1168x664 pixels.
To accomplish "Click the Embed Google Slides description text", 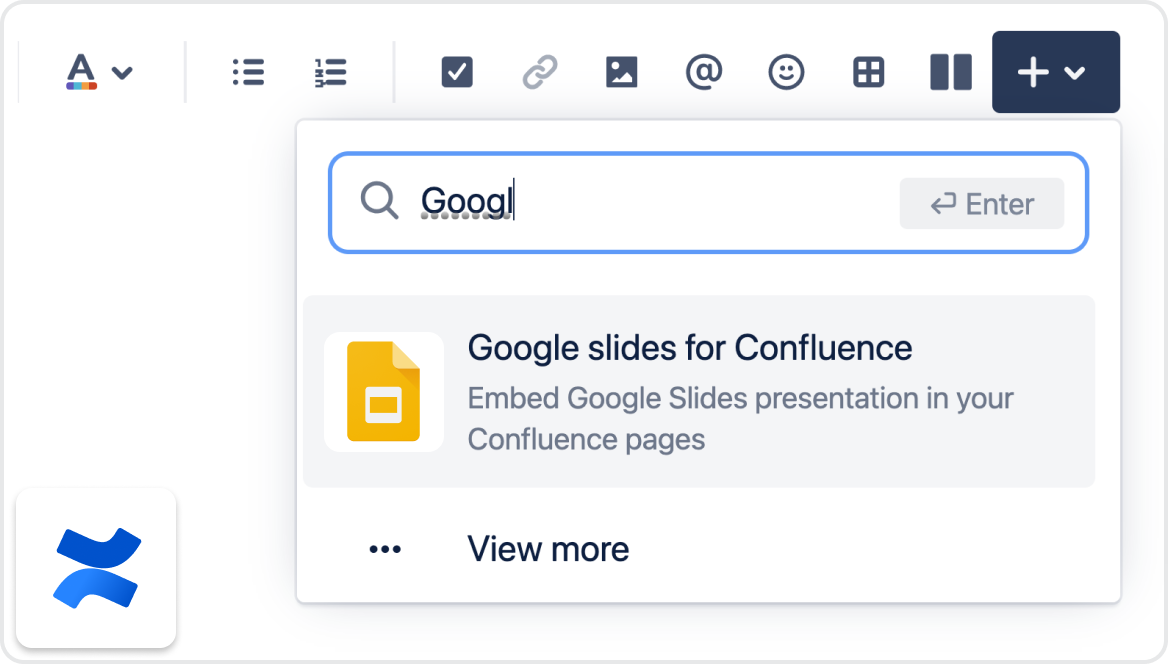I will [x=740, y=419].
